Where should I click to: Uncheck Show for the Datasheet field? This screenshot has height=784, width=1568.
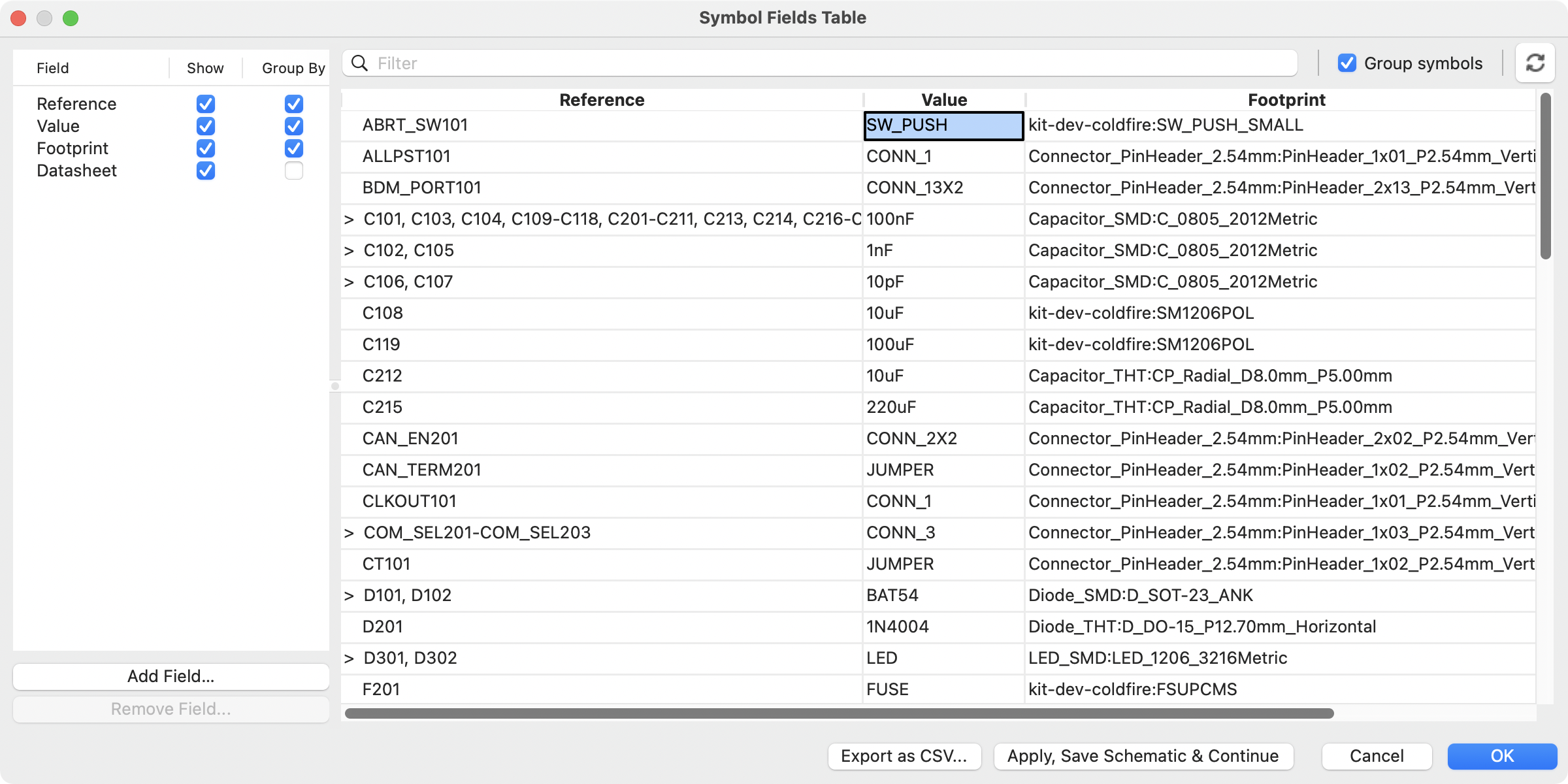point(205,171)
